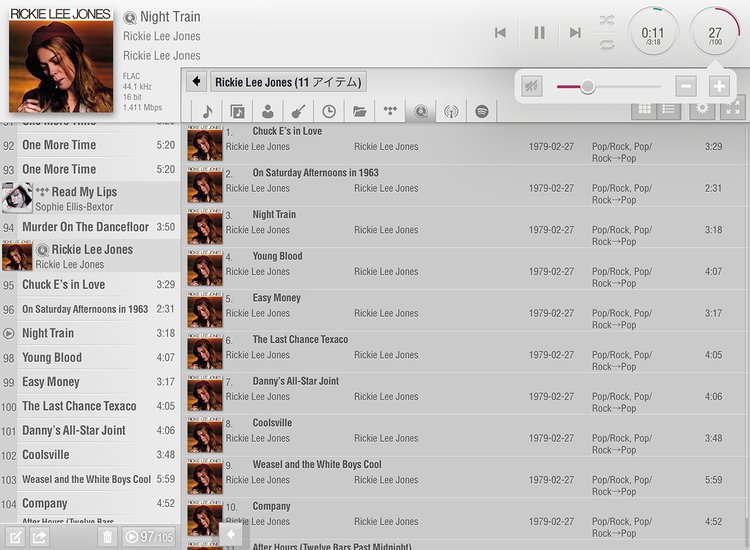Screen dimensions: 750x550
Task: Select 'Chuck E's in Love' in browser list
Action: coord(465,144)
